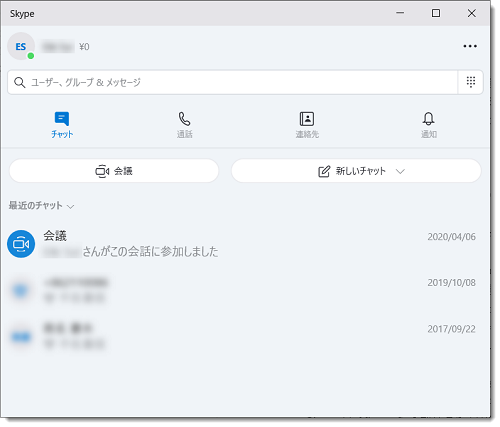Viewport: 500px width, 427px height.
Task: Click the 最近のチャット heading text
Action: [x=36, y=205]
